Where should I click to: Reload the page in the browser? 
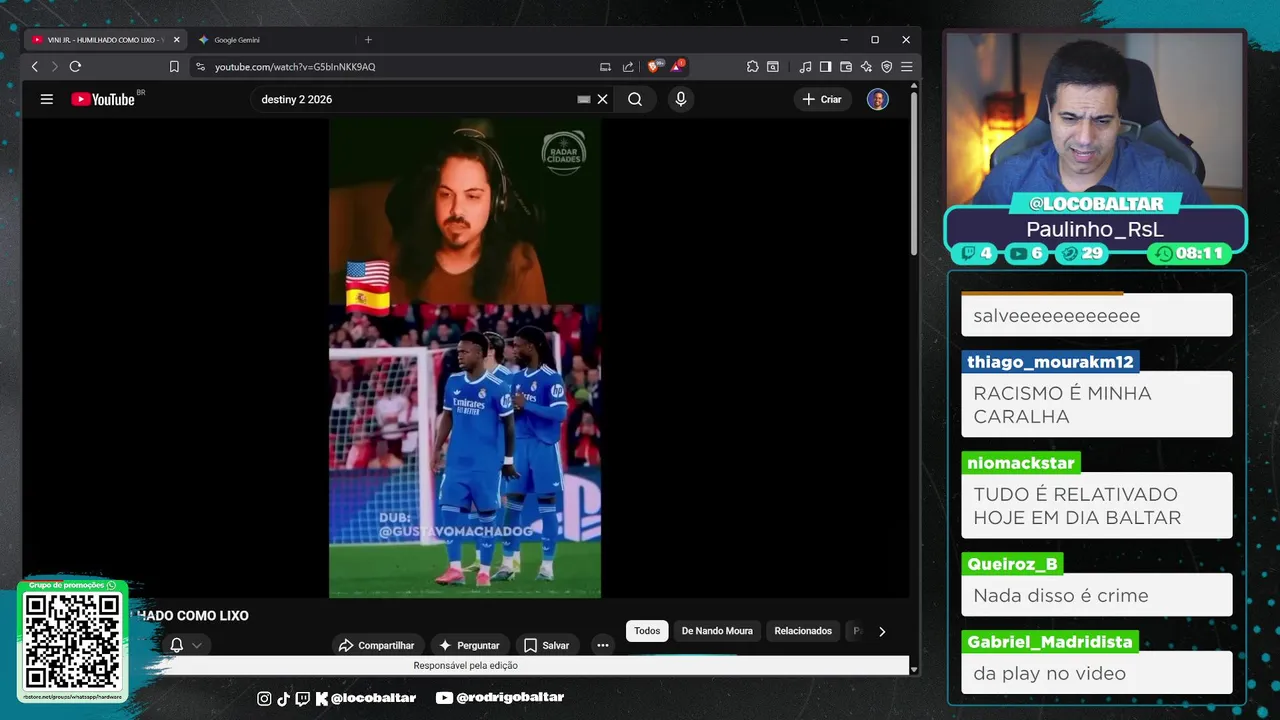[75, 67]
